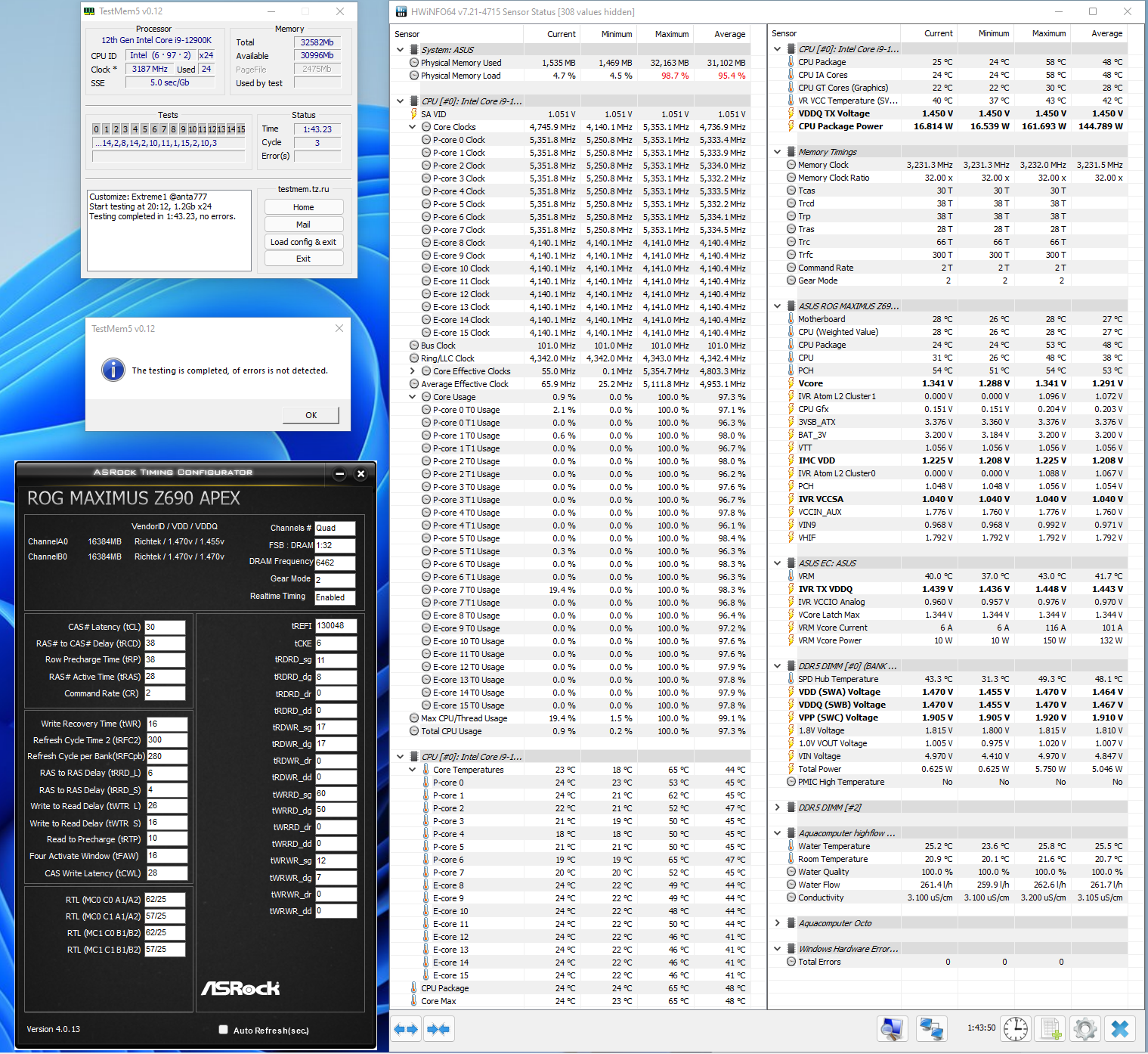Expand the DDR5 DIMM [#2] group
This screenshot has width=1148, height=1054.
point(777,808)
